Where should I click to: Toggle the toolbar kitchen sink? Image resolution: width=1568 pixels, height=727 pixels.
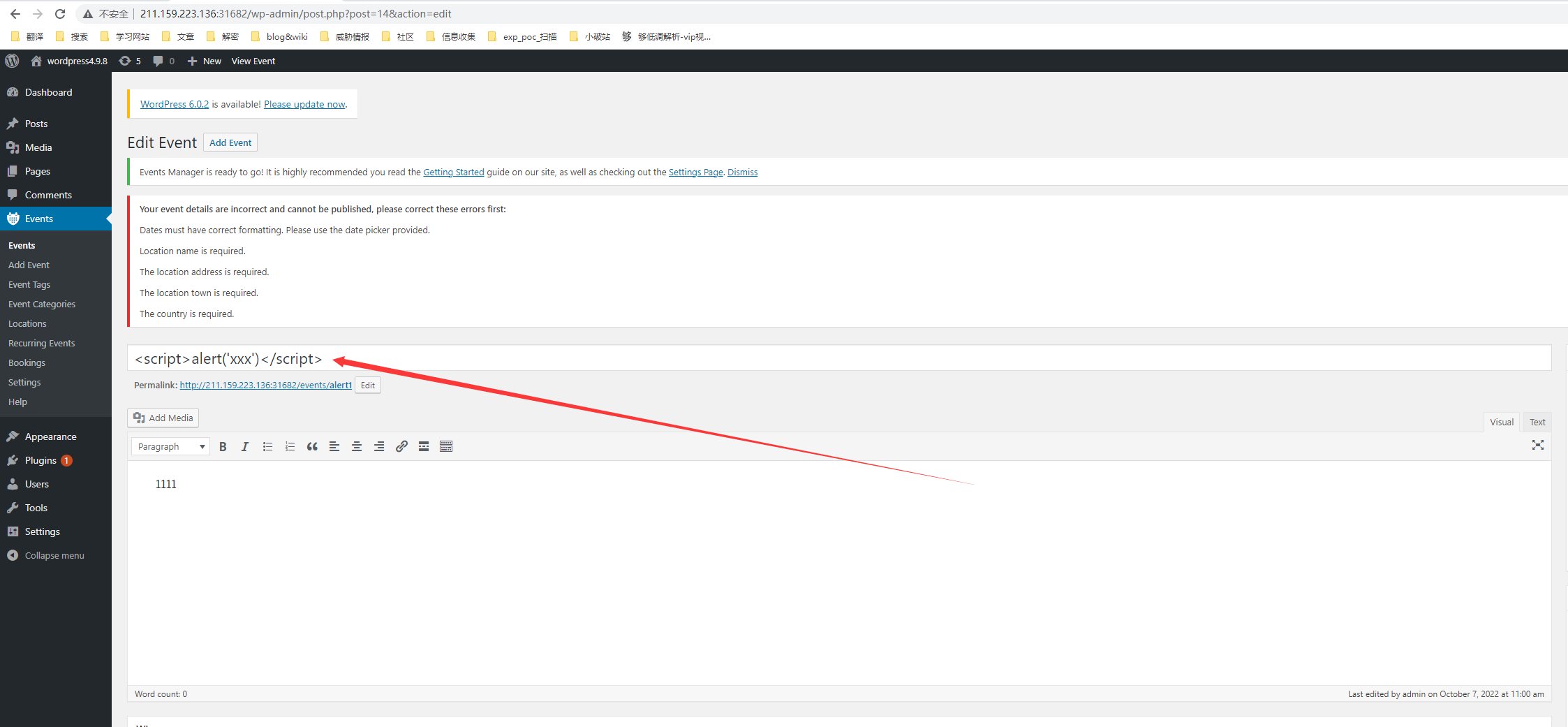pos(446,446)
